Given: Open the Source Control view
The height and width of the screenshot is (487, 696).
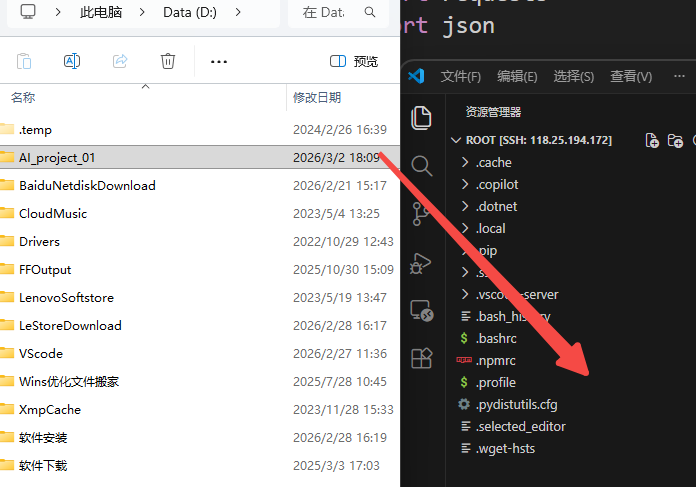Looking at the screenshot, I should click(422, 213).
